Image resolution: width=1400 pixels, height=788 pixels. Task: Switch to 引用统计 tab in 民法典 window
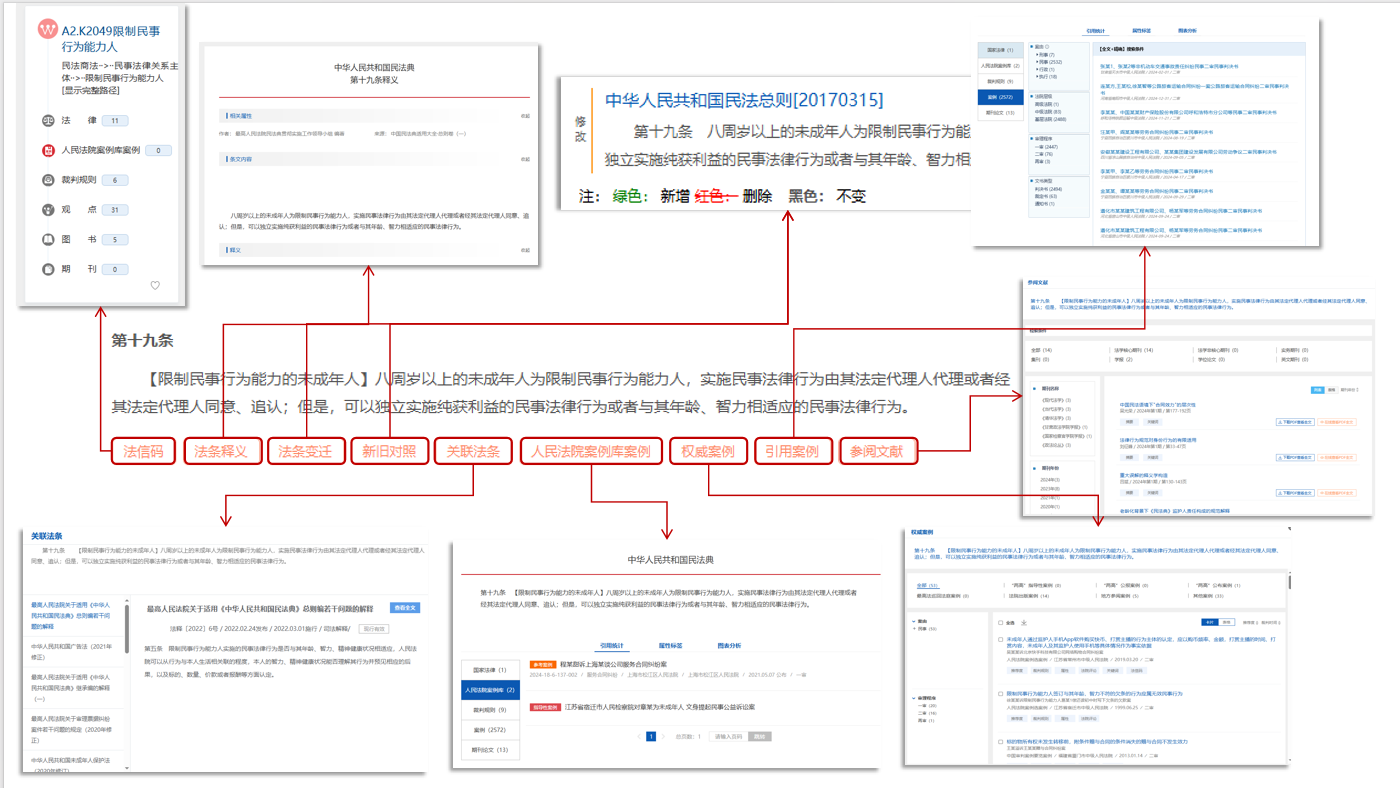[x=612, y=645]
